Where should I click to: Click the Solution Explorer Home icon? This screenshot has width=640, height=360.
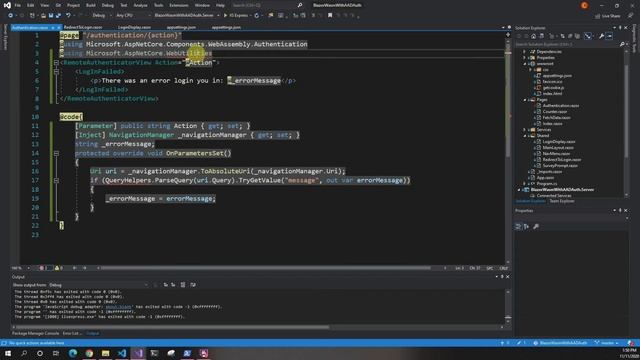pos(533,36)
